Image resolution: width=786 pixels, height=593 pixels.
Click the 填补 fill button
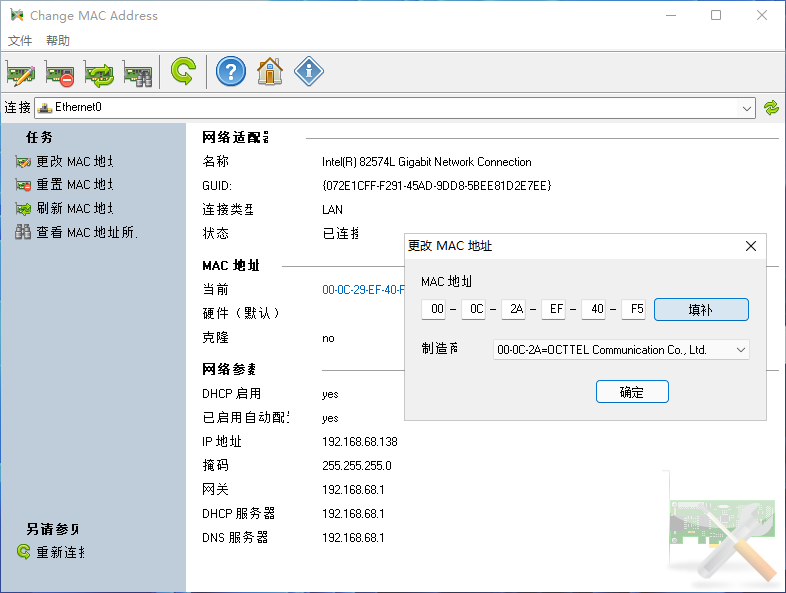click(x=701, y=310)
